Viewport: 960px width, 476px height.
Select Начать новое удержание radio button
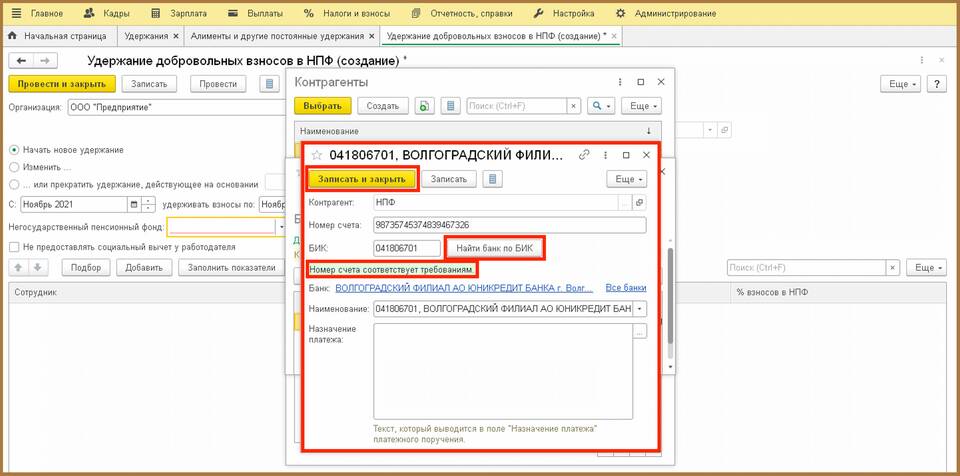[13, 149]
